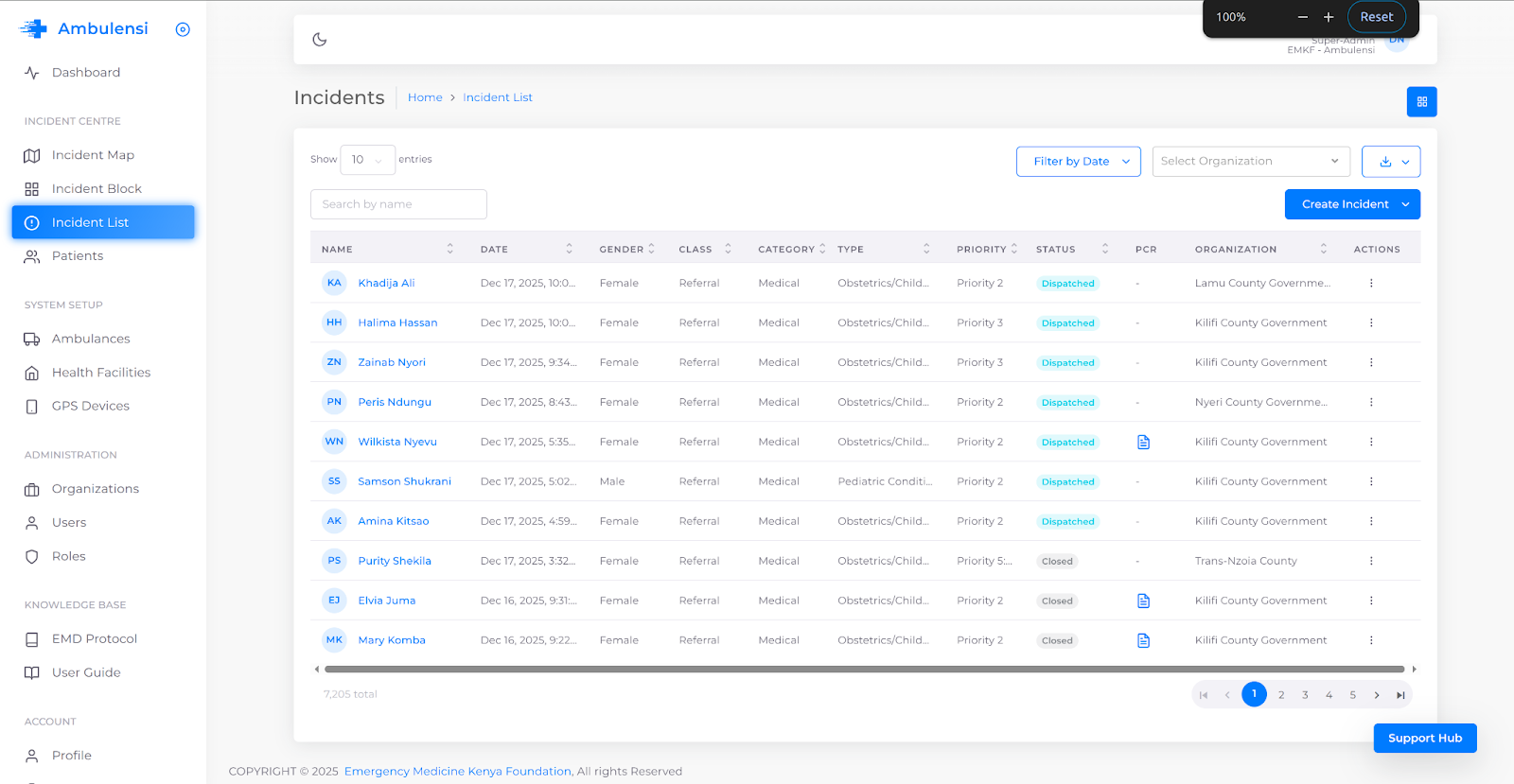Viewport: 1514px width, 784px height.
Task: Toggle dark mode moon icon
Action: click(320, 40)
